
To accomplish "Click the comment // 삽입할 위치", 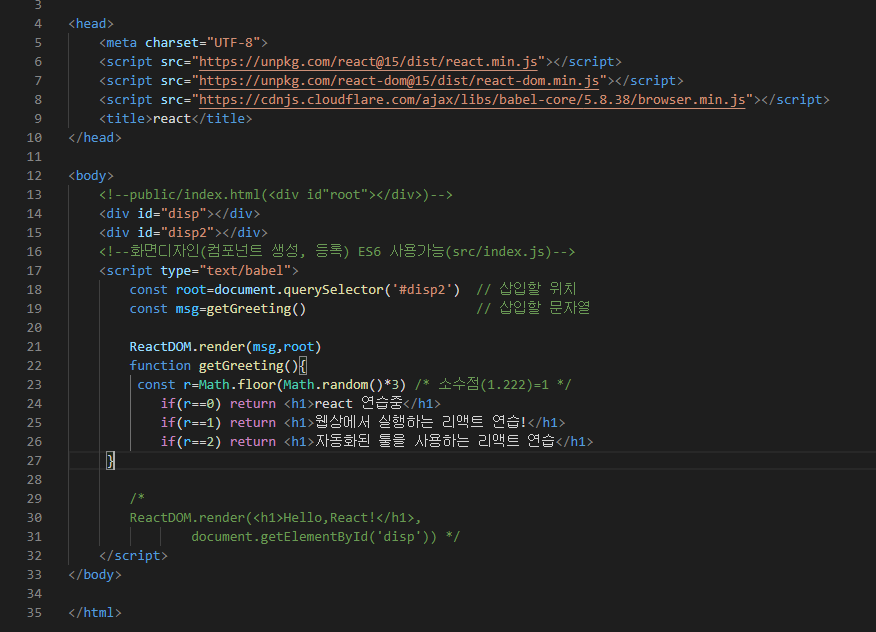I will (526, 289).
